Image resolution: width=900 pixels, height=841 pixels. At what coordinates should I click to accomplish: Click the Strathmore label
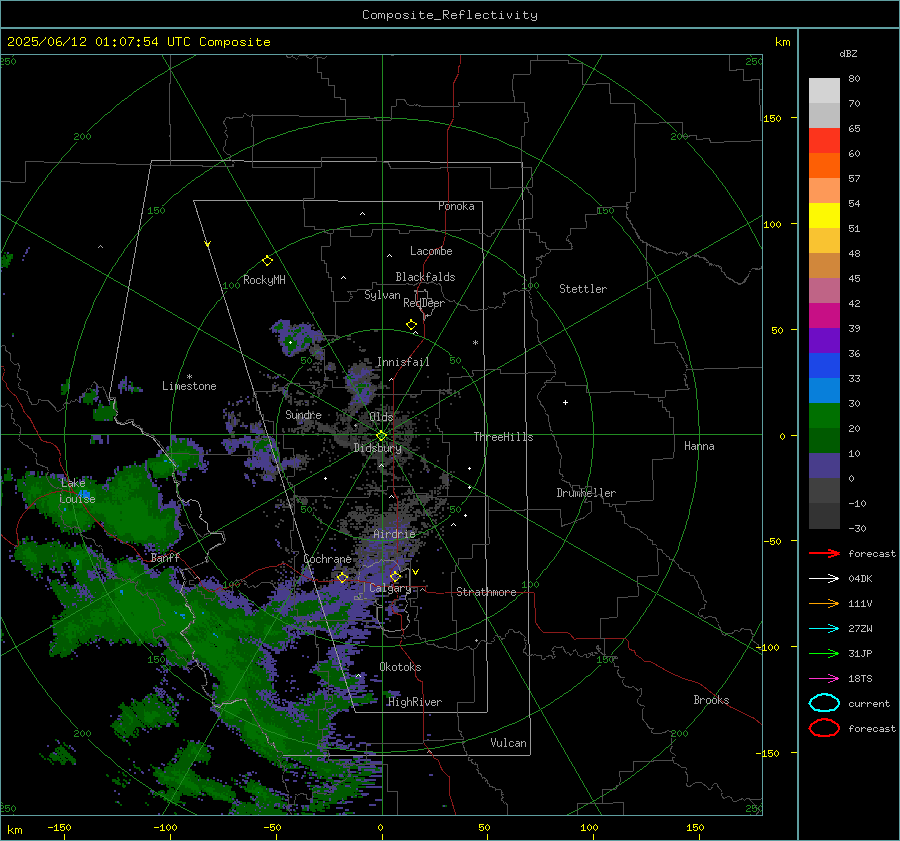point(486,592)
